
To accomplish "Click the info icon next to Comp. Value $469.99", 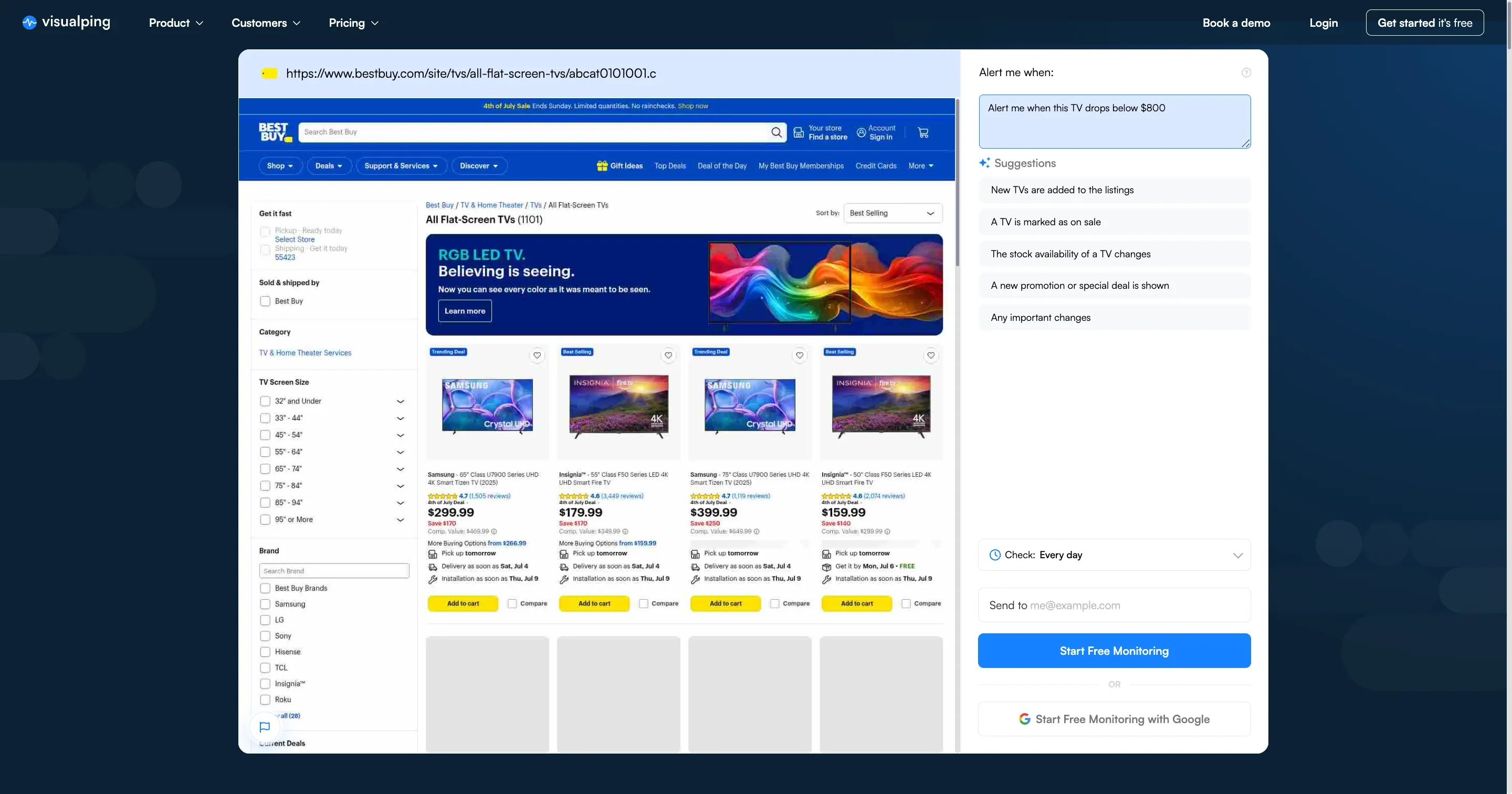I will pos(493,531).
